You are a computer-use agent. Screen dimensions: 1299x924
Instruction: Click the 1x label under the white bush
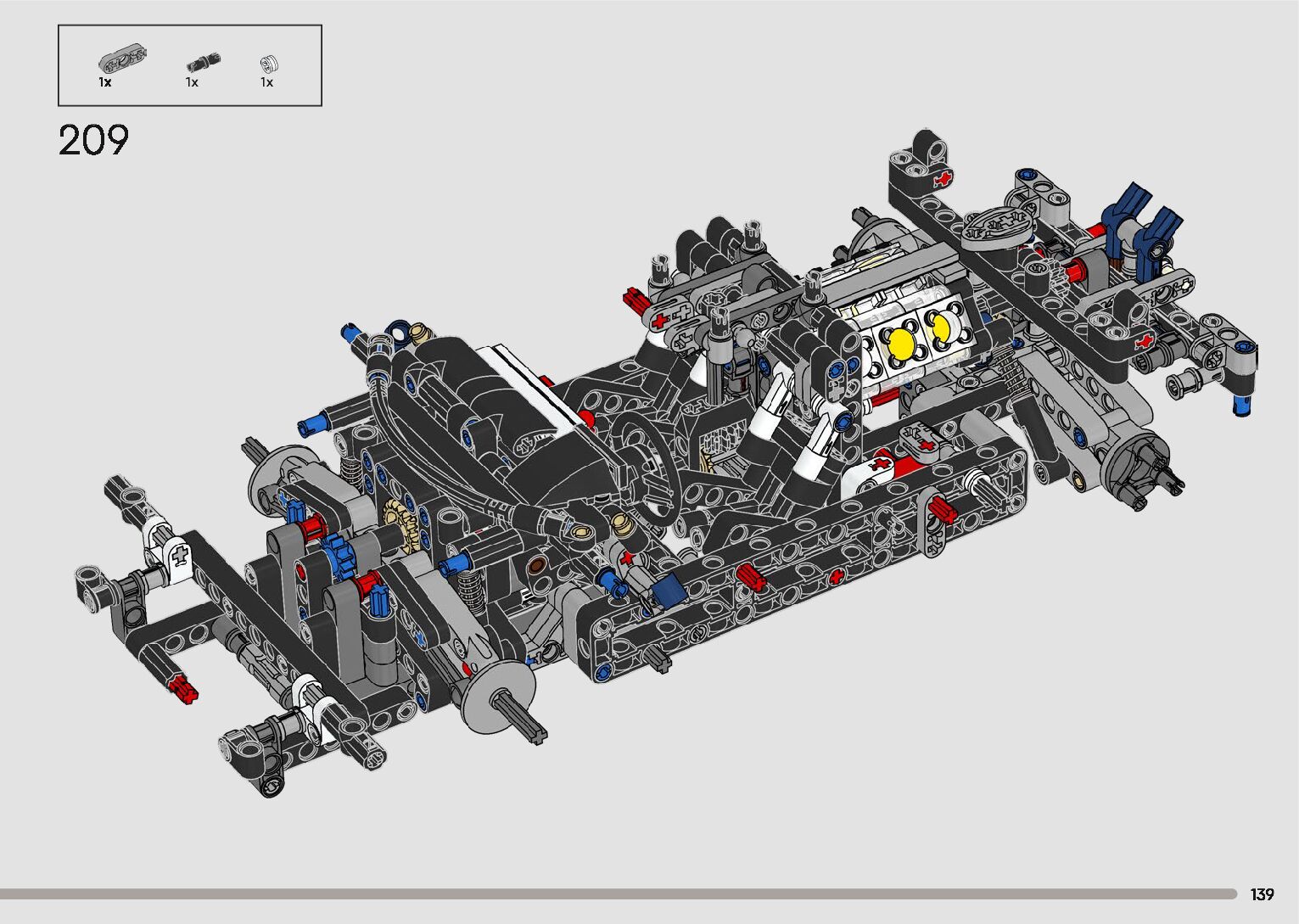(x=266, y=82)
